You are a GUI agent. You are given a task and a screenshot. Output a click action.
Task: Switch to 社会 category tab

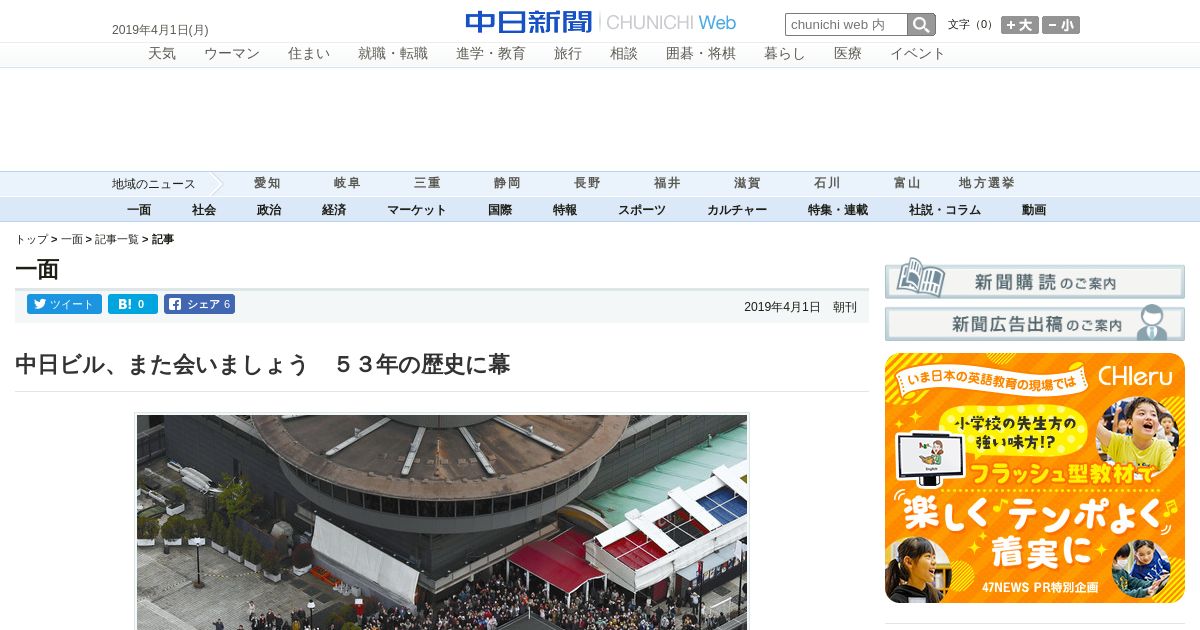(204, 210)
